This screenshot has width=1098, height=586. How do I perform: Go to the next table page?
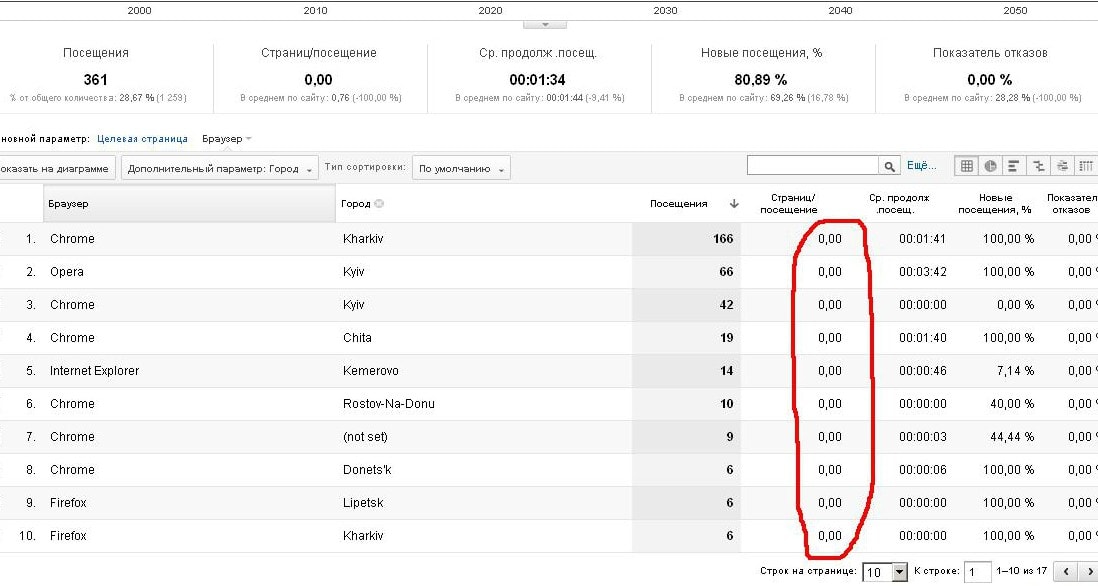pyautogui.click(x=1088, y=571)
